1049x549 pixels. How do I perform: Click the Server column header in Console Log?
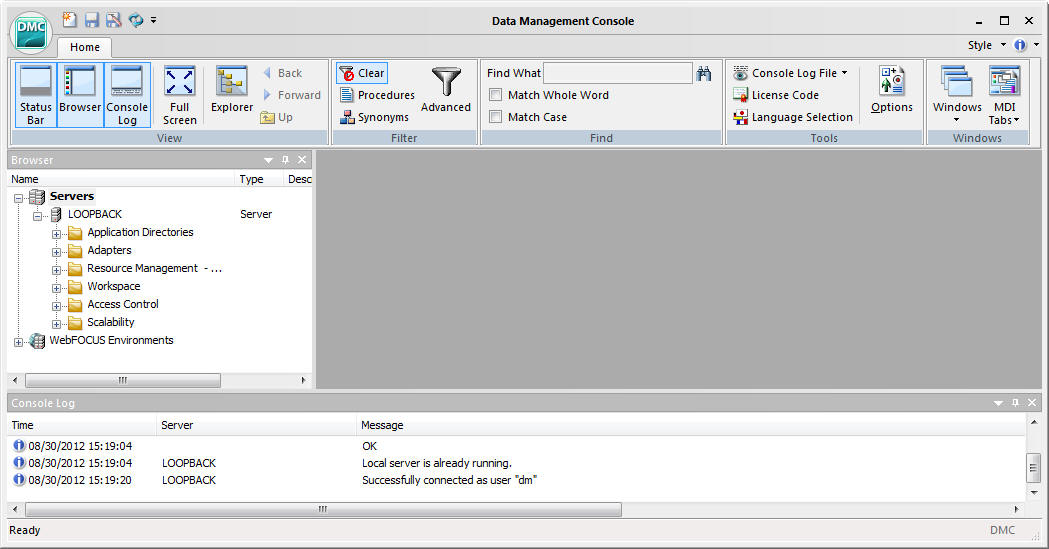(257, 425)
